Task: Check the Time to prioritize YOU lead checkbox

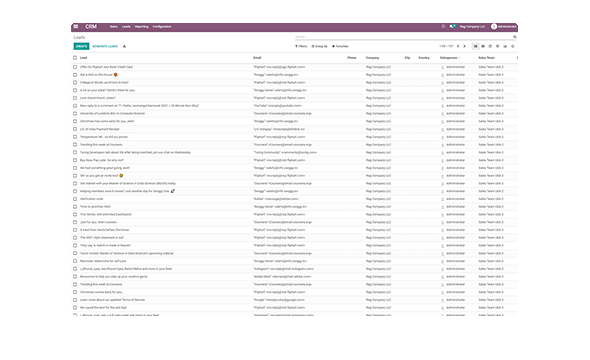Action: (75, 207)
